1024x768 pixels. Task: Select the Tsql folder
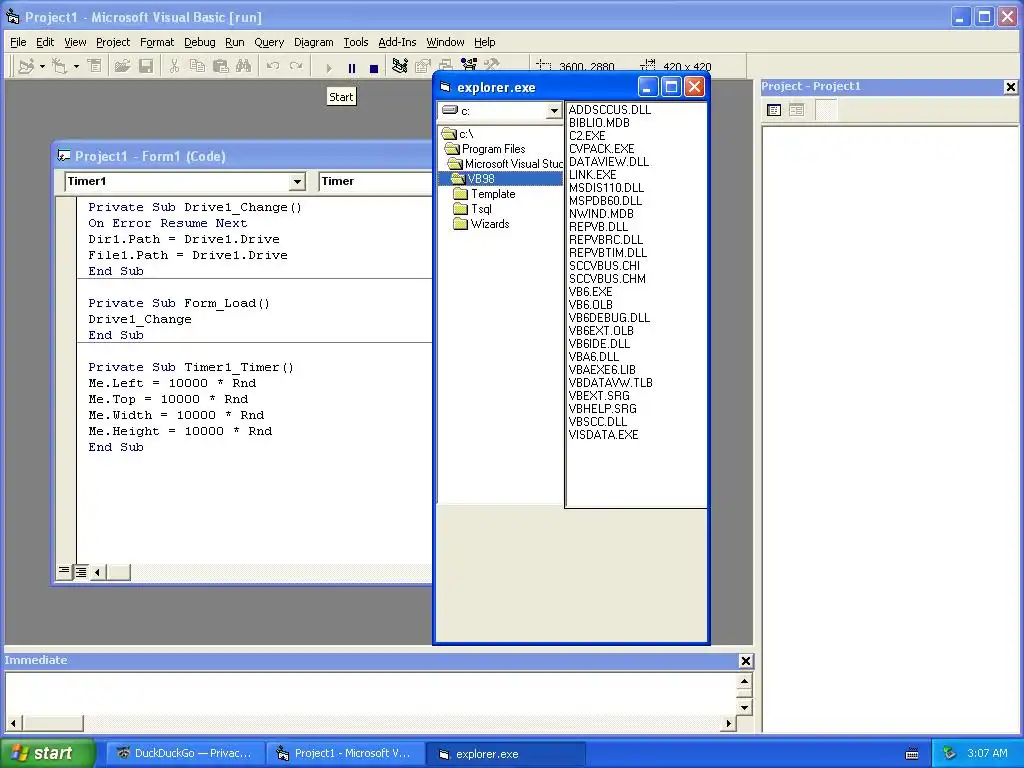tap(472, 209)
